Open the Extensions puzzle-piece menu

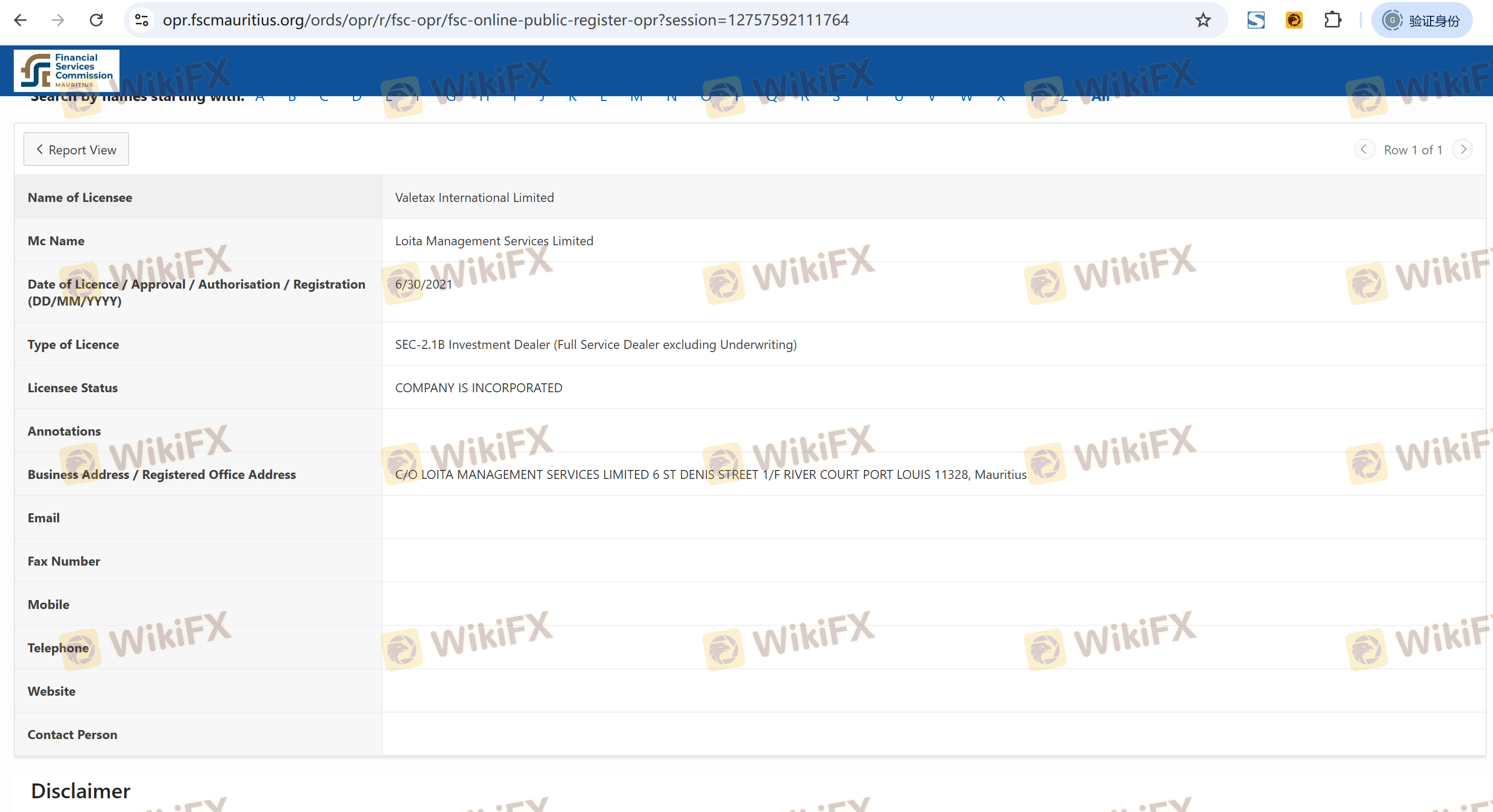[1332, 20]
